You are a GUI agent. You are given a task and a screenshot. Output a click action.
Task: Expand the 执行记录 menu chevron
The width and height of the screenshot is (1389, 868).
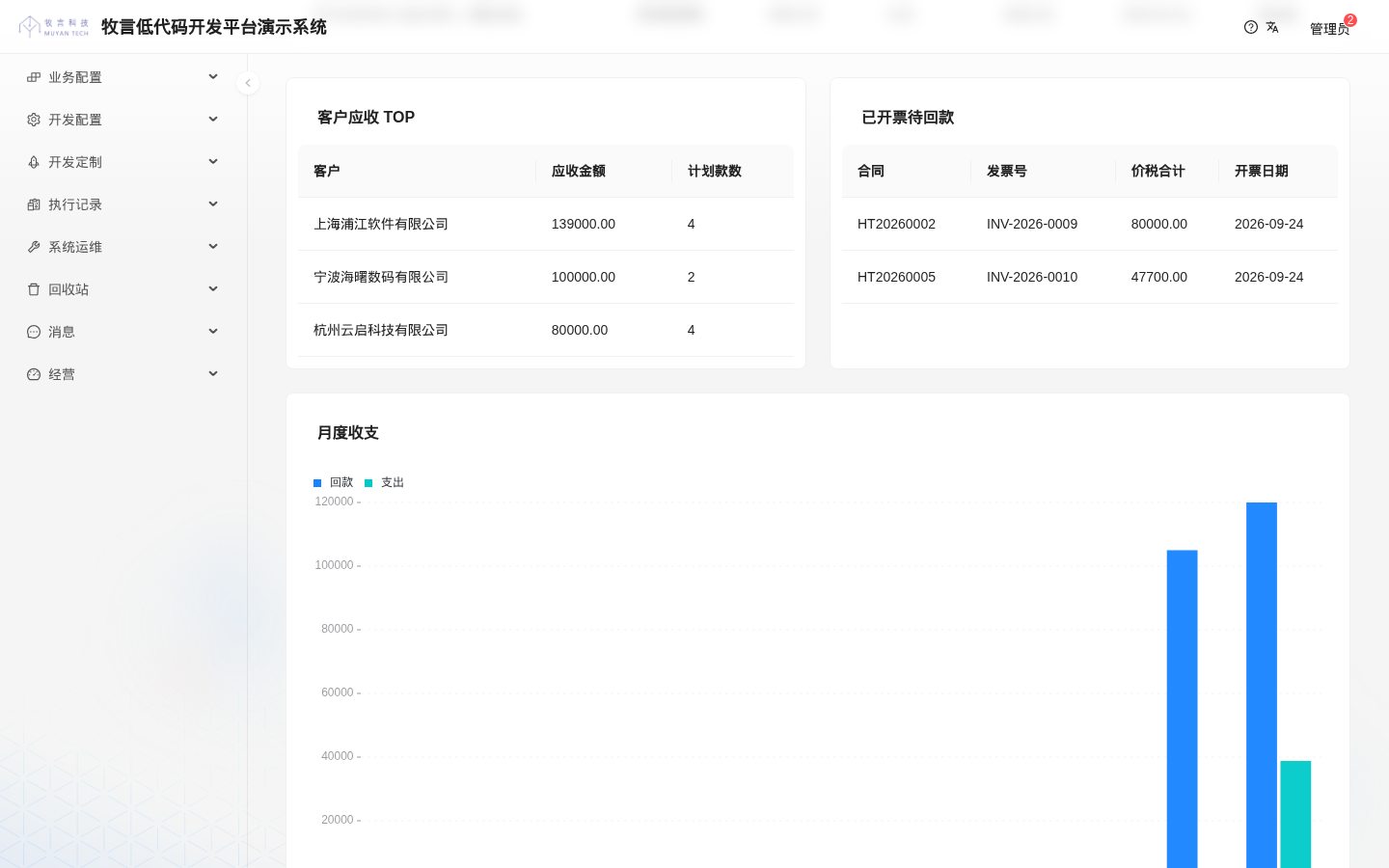[213, 204]
